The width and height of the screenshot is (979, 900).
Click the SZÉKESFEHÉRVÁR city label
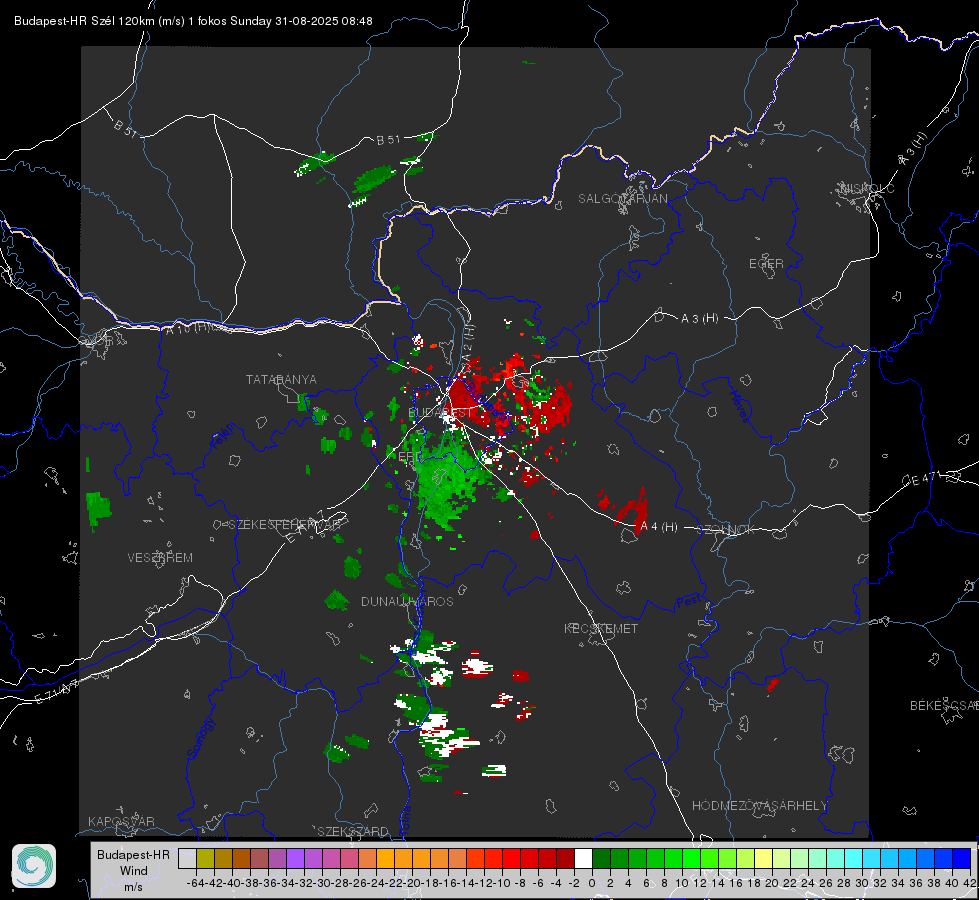285,525
